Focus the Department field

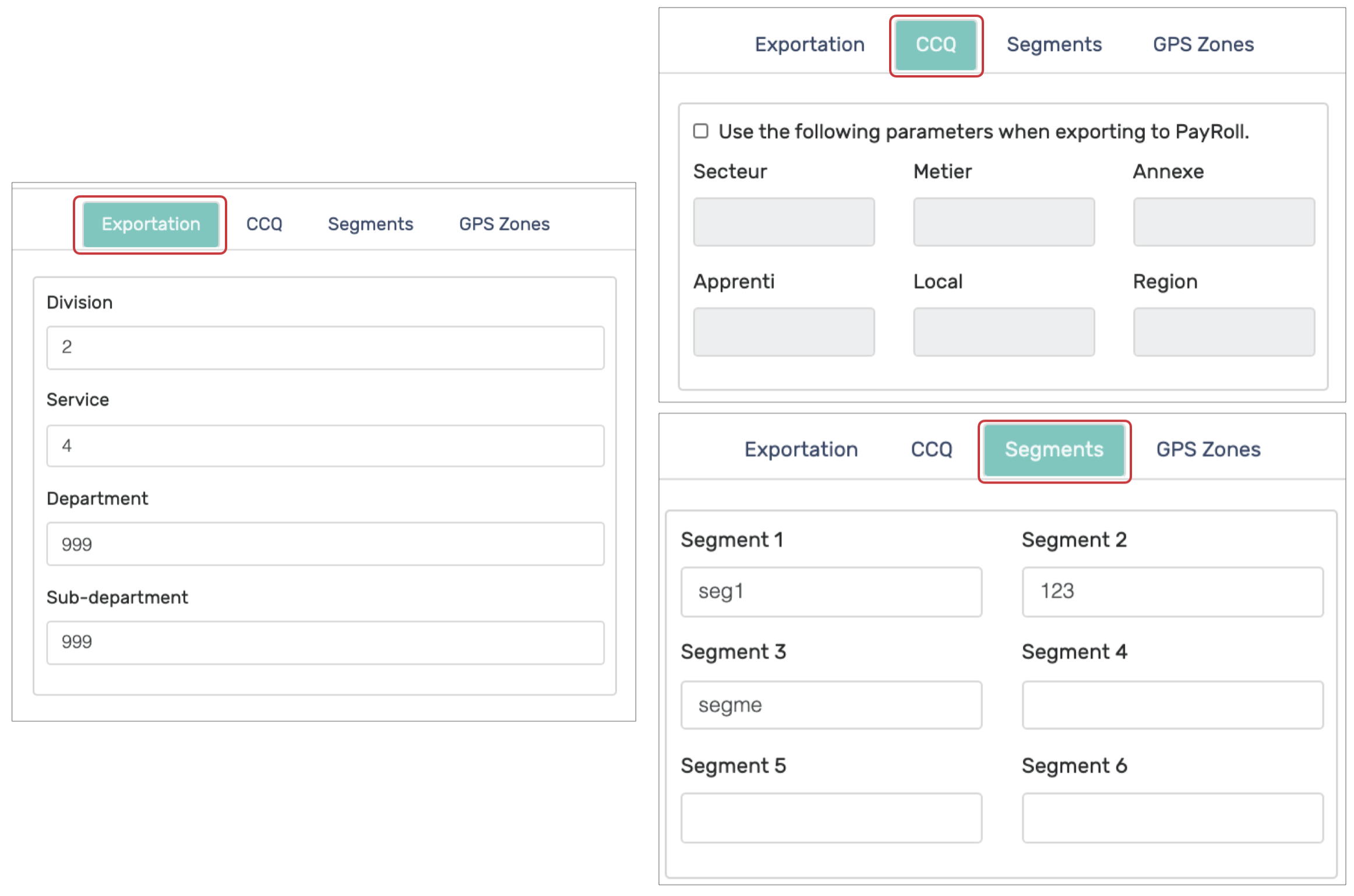[325, 544]
